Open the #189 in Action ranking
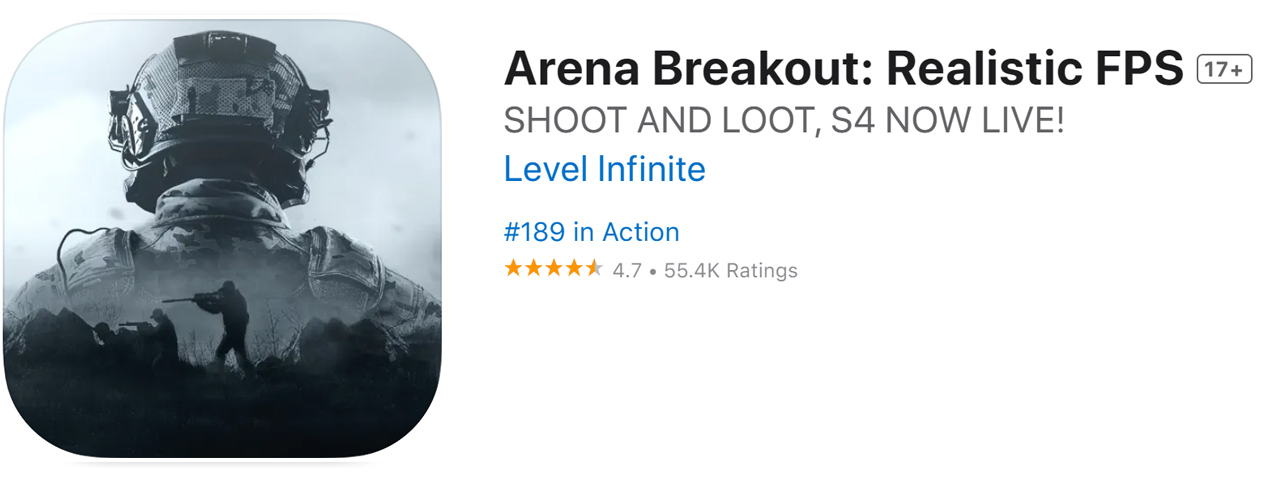 591,232
